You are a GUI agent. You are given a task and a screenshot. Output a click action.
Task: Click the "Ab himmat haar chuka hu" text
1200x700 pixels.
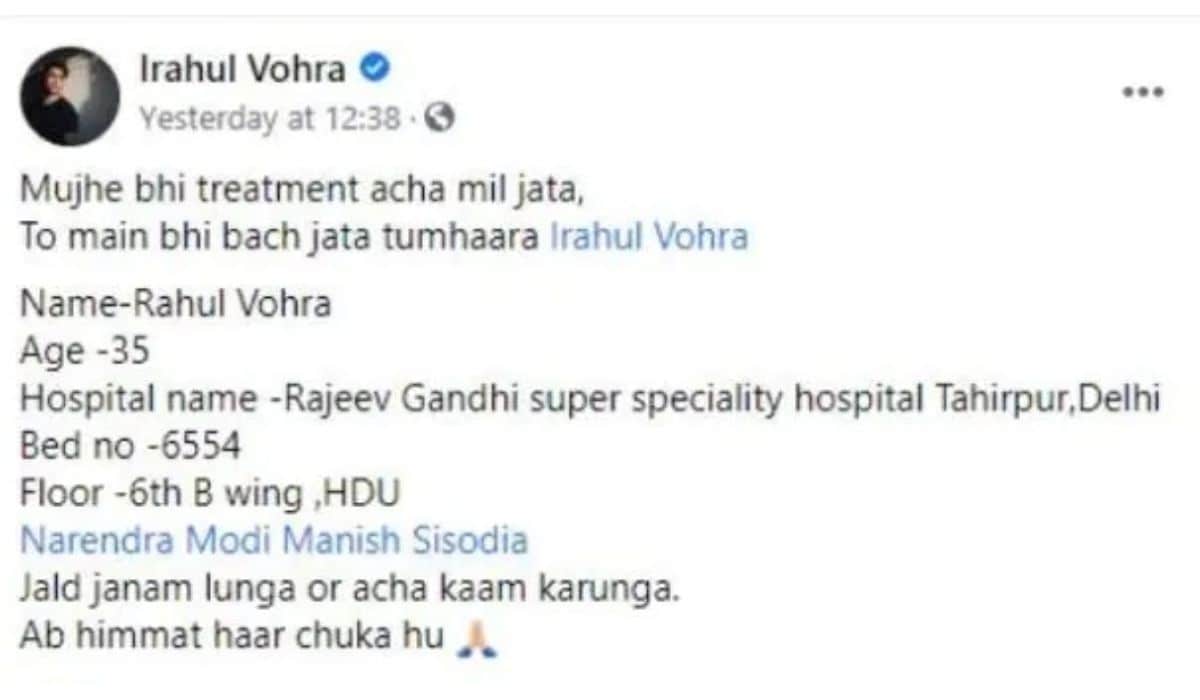232,638
